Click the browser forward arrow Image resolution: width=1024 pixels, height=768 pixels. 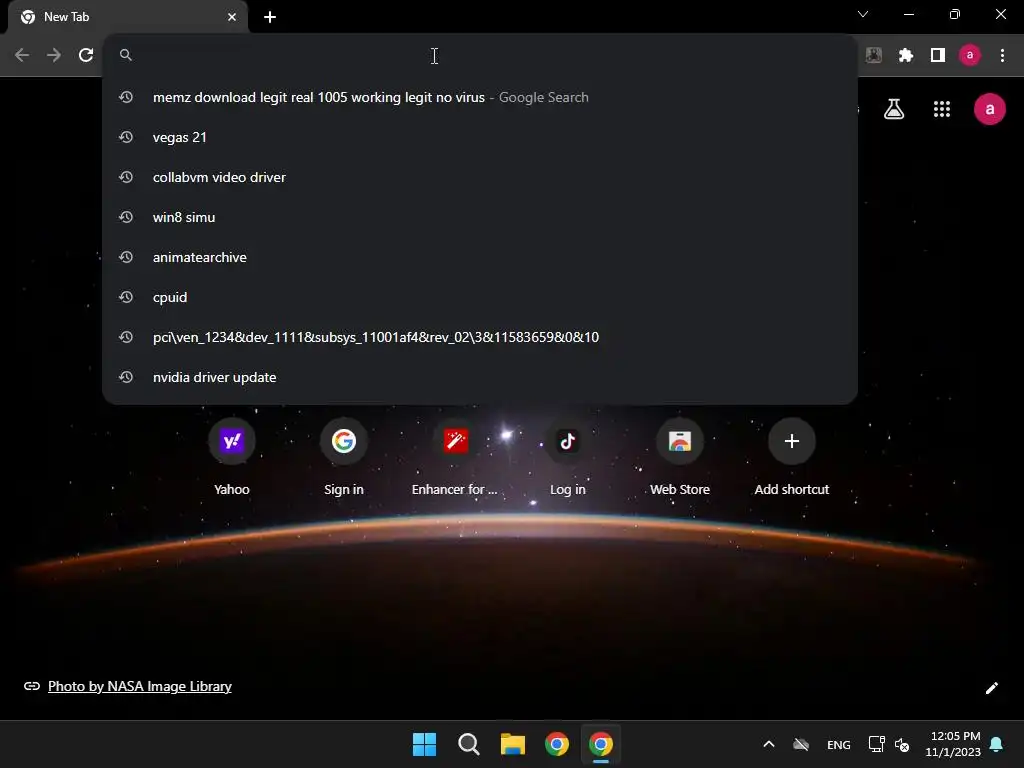[54, 55]
